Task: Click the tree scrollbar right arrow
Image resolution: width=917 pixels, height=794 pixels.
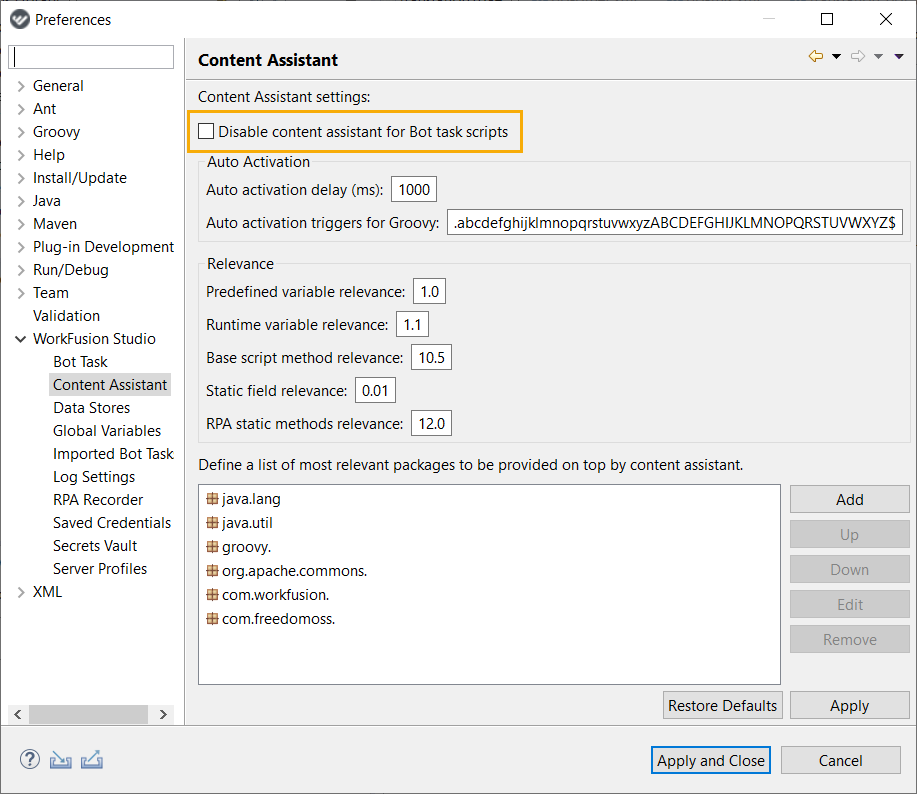Action: coord(164,714)
